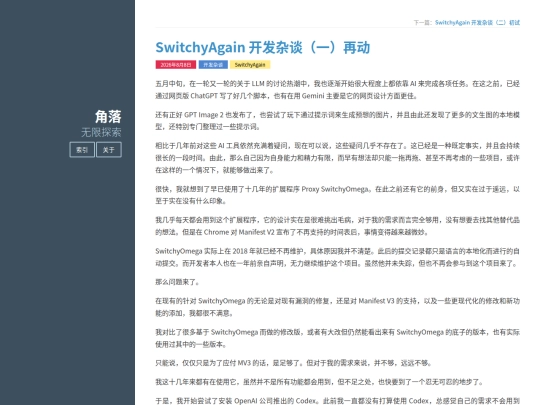Click the text Proxy SwitchyOmega in paragraph
This screenshot has height=405, width=540.
(x=335, y=189)
